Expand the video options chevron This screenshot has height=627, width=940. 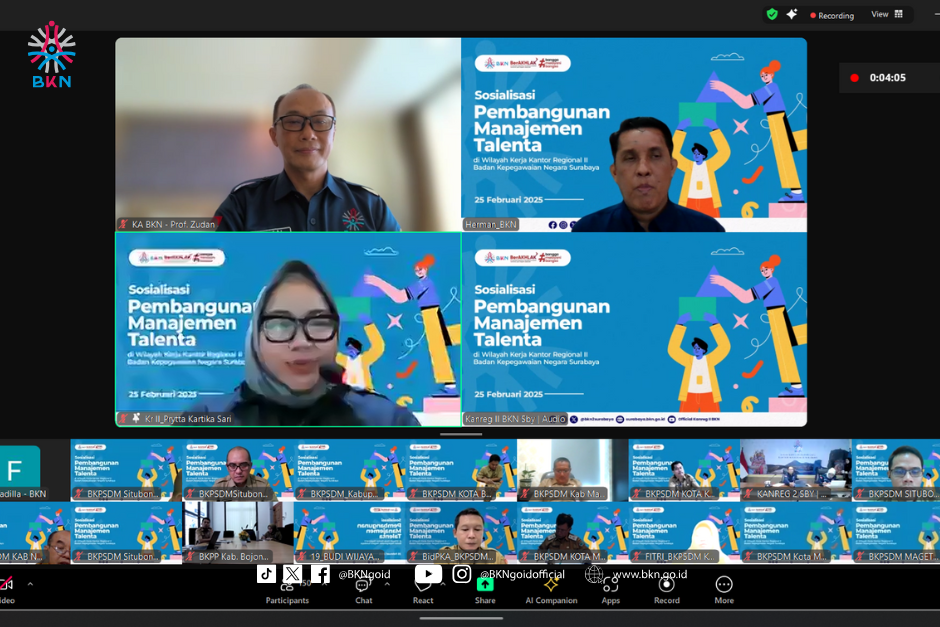click(30, 584)
